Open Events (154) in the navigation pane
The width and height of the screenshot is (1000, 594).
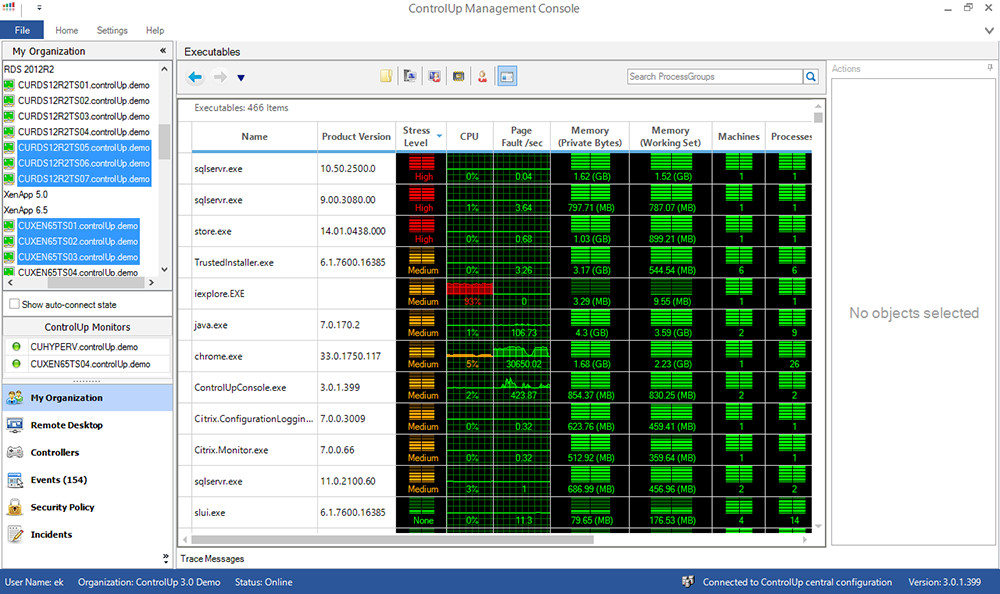(x=87, y=480)
